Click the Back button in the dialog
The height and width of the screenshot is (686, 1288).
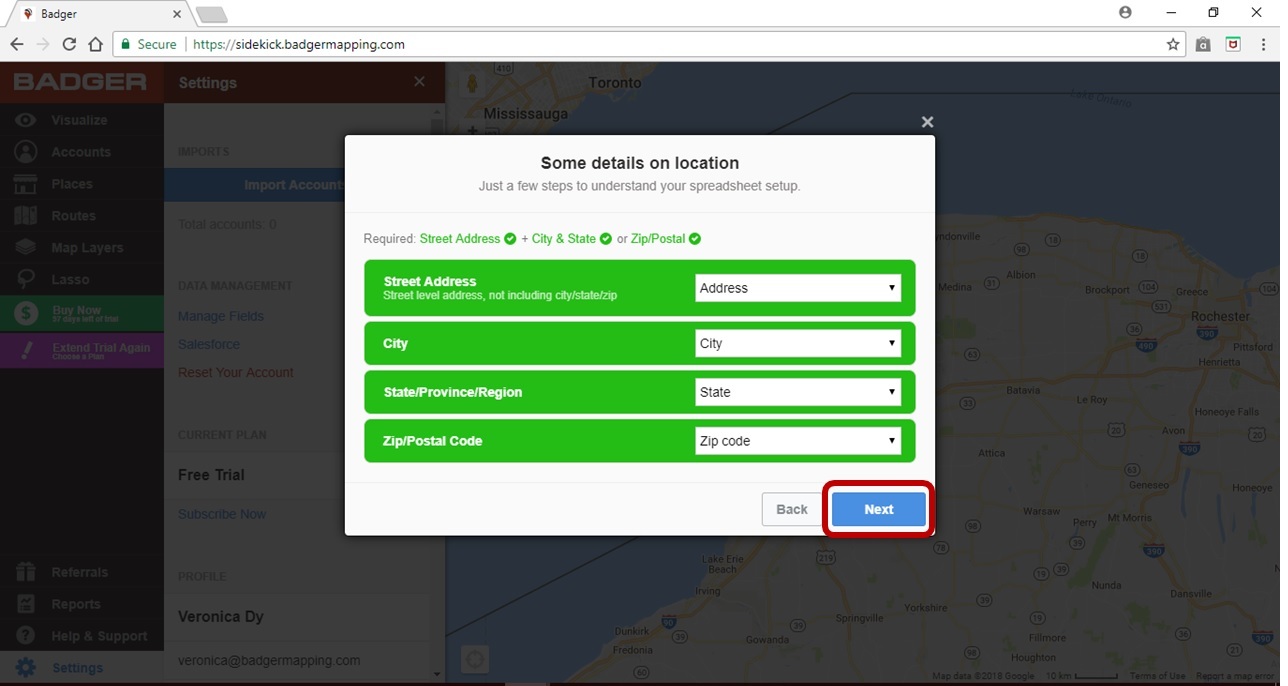pyautogui.click(x=792, y=509)
